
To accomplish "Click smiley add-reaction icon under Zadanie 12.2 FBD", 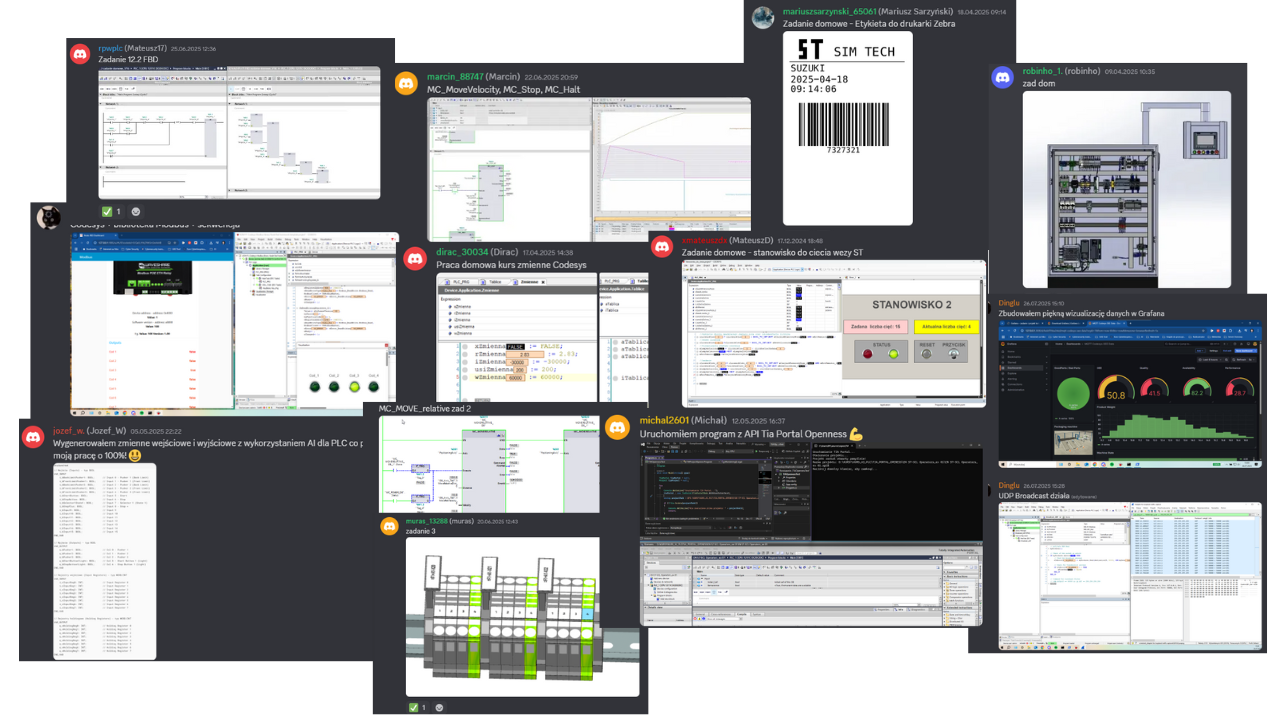I will 136,212.
